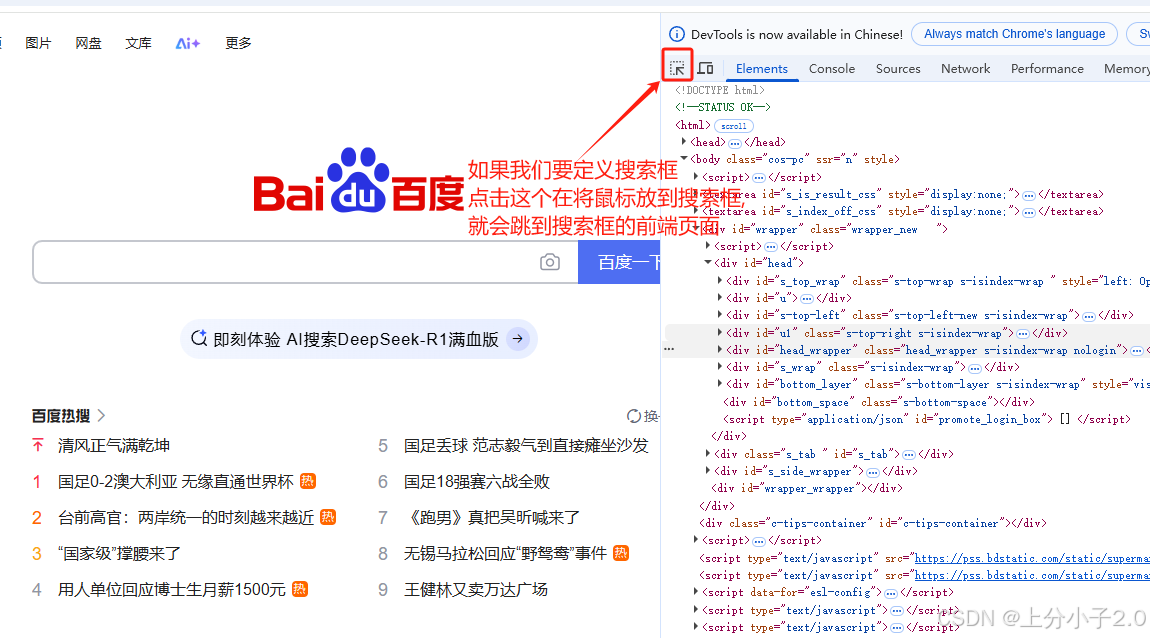Open the 更多 menu
Image resolution: width=1150 pixels, height=638 pixels.
238,43
